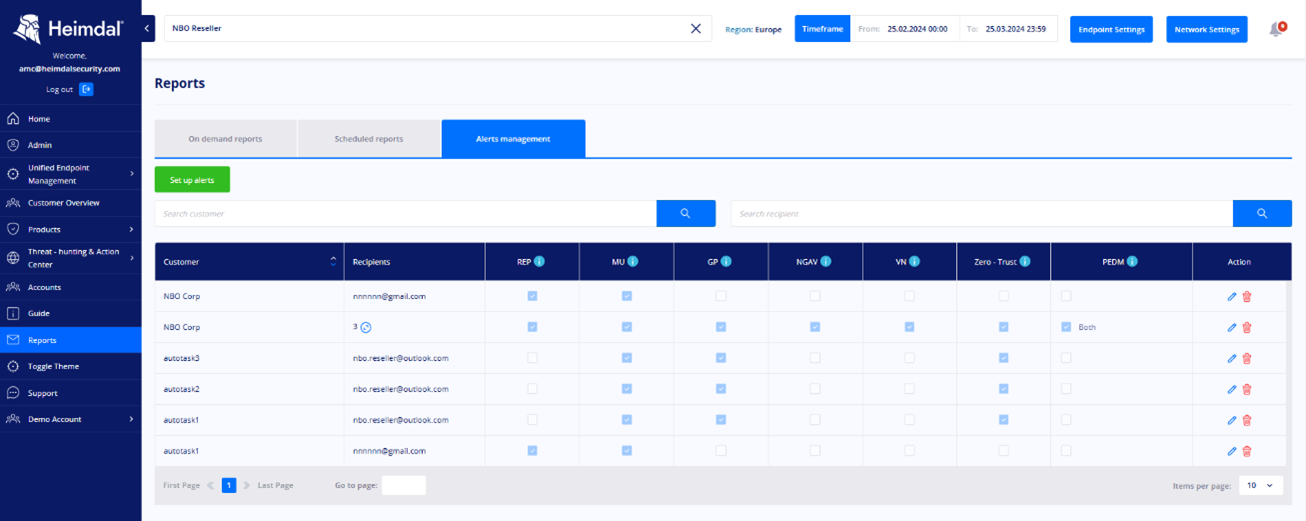Open Support in the sidebar
Viewport: 1306px width, 521px height.
coord(71,393)
